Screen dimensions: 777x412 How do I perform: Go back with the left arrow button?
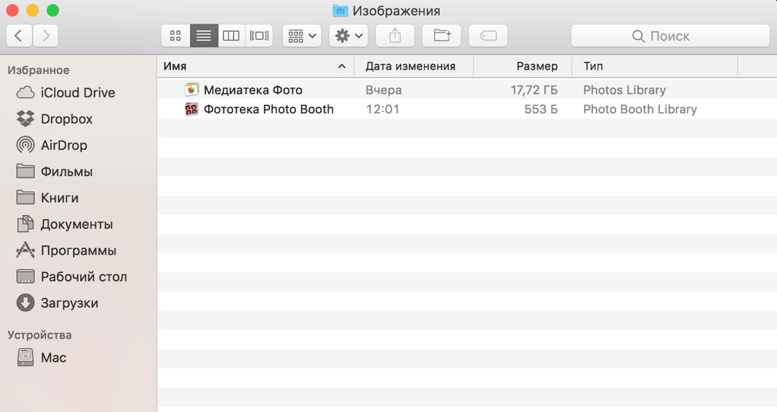pyautogui.click(x=19, y=36)
